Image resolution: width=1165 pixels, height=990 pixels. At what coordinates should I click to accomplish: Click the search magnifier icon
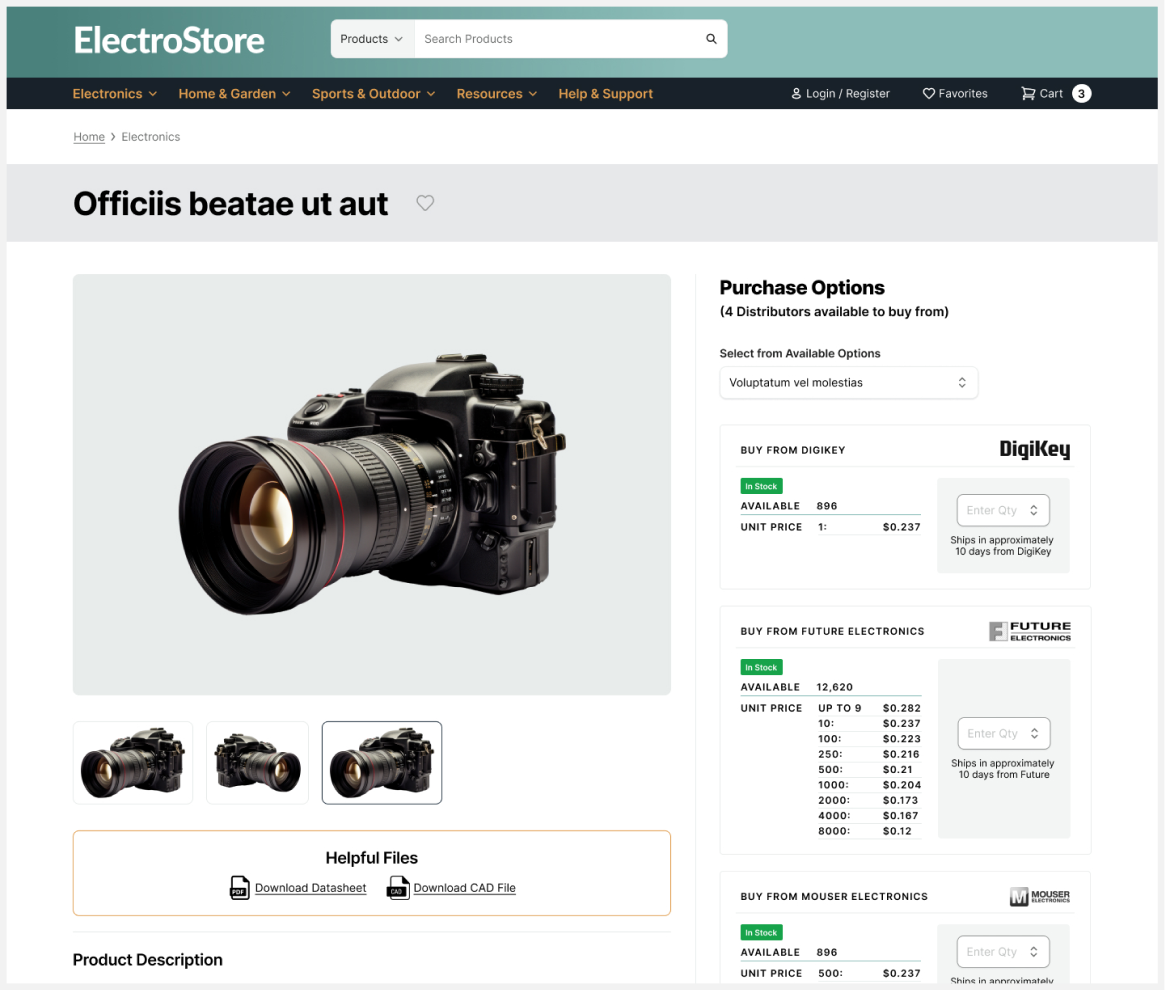(x=711, y=38)
